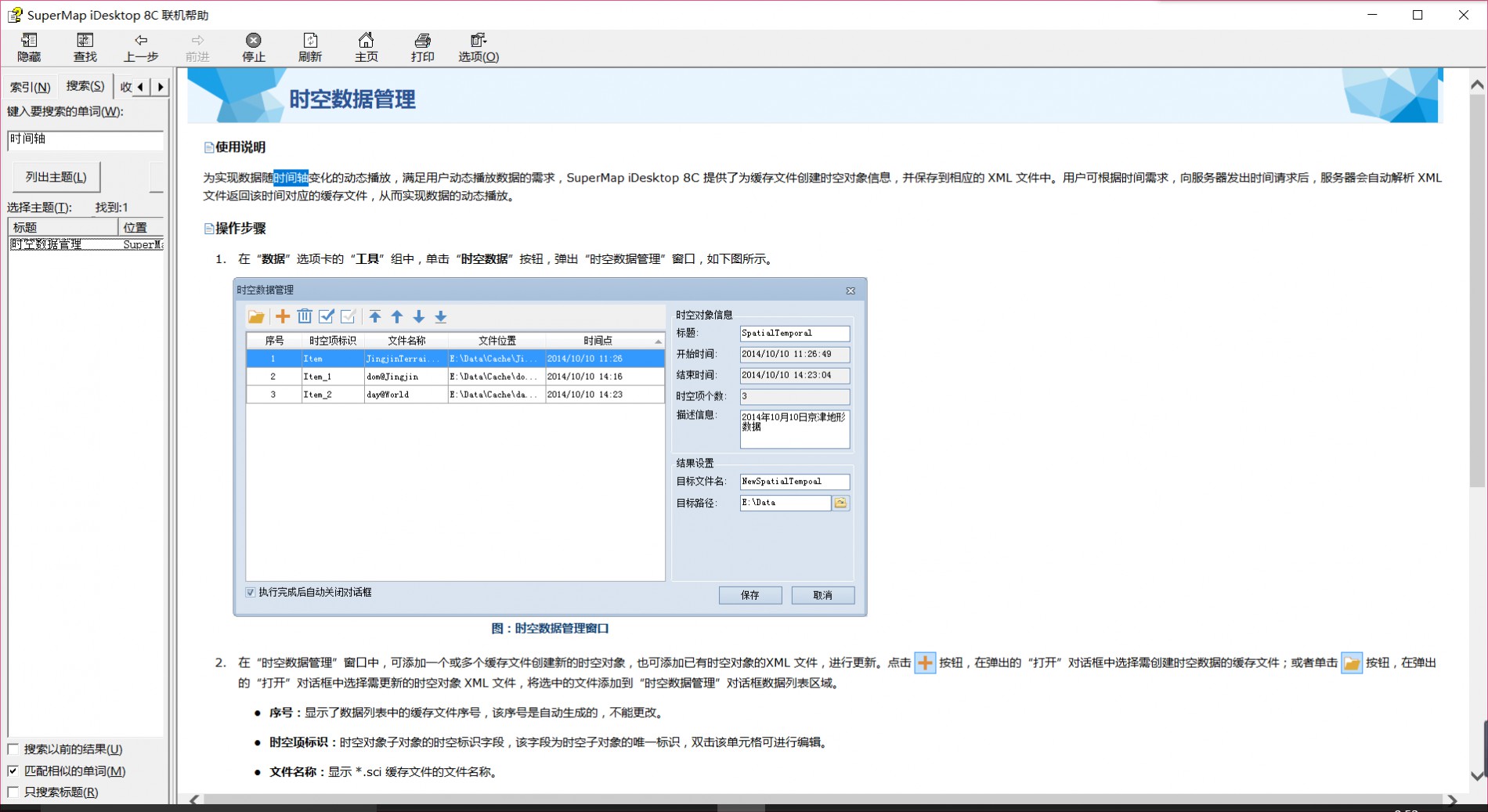Select highlighted row Item JingjinTerrai
The image size is (1488, 812).
point(455,359)
